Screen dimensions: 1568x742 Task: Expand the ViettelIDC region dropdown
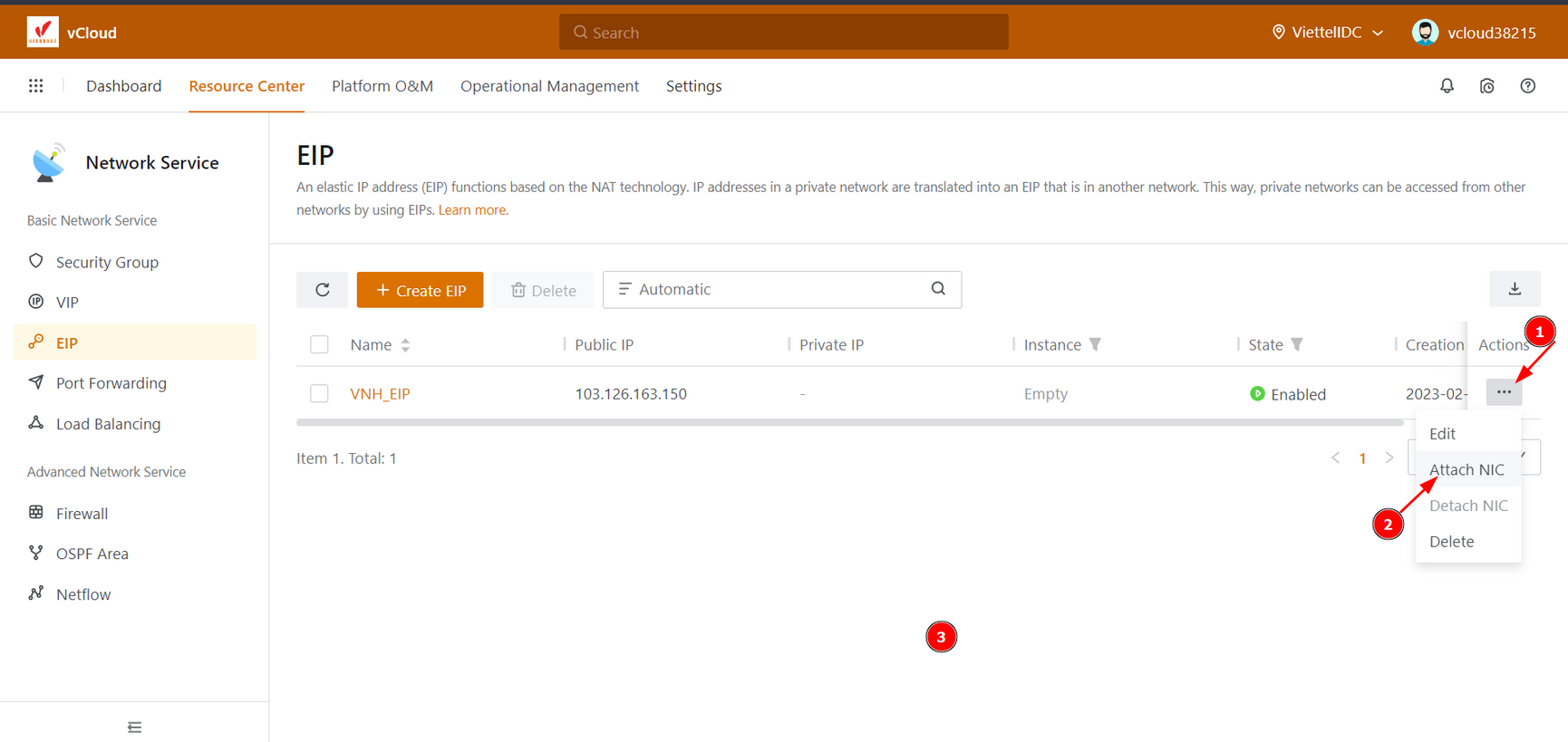pos(1330,33)
